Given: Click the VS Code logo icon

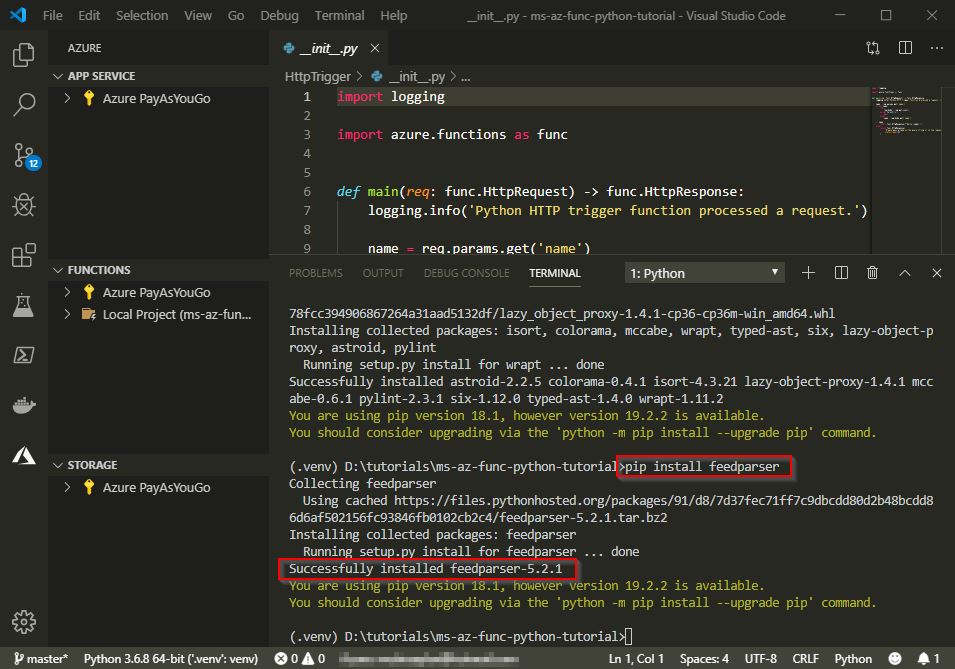Looking at the screenshot, I should point(18,15).
